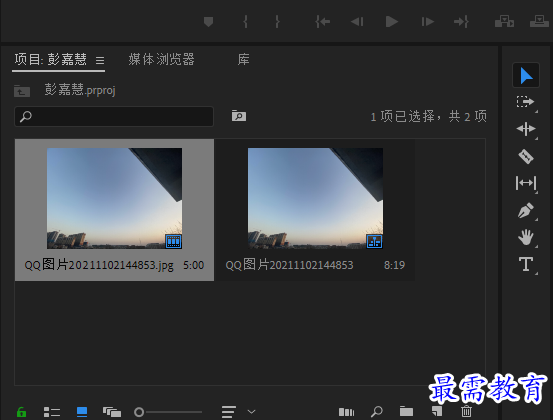The width and height of the screenshot is (553, 420).
Task: Click the sequence name QQ图片2021102144853
Action: (289, 265)
